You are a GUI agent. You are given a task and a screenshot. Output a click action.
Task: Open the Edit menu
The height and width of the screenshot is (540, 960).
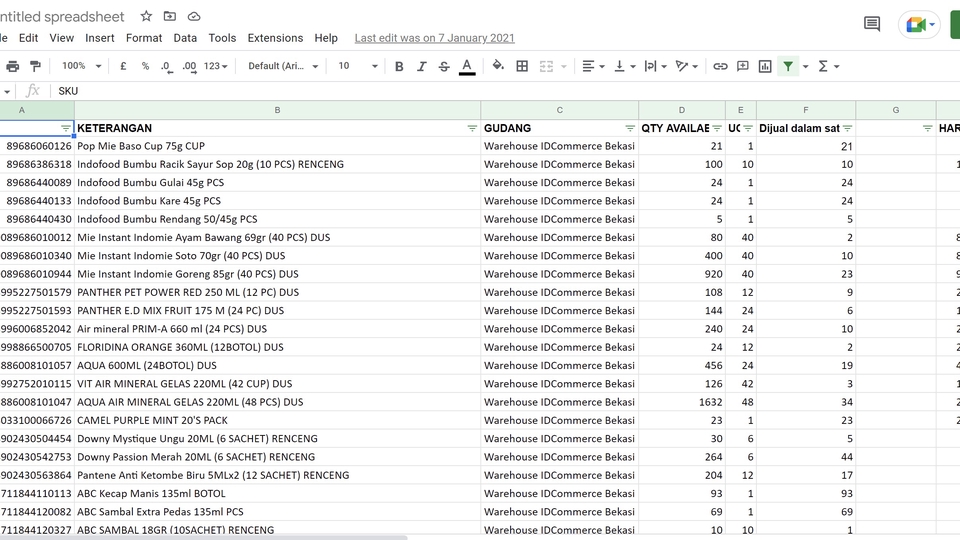point(28,38)
